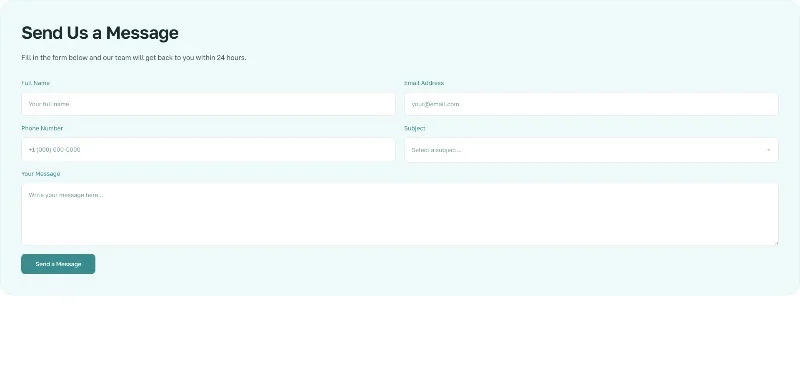Click the Subject label
This screenshot has width=800, height=387.
coord(415,128)
